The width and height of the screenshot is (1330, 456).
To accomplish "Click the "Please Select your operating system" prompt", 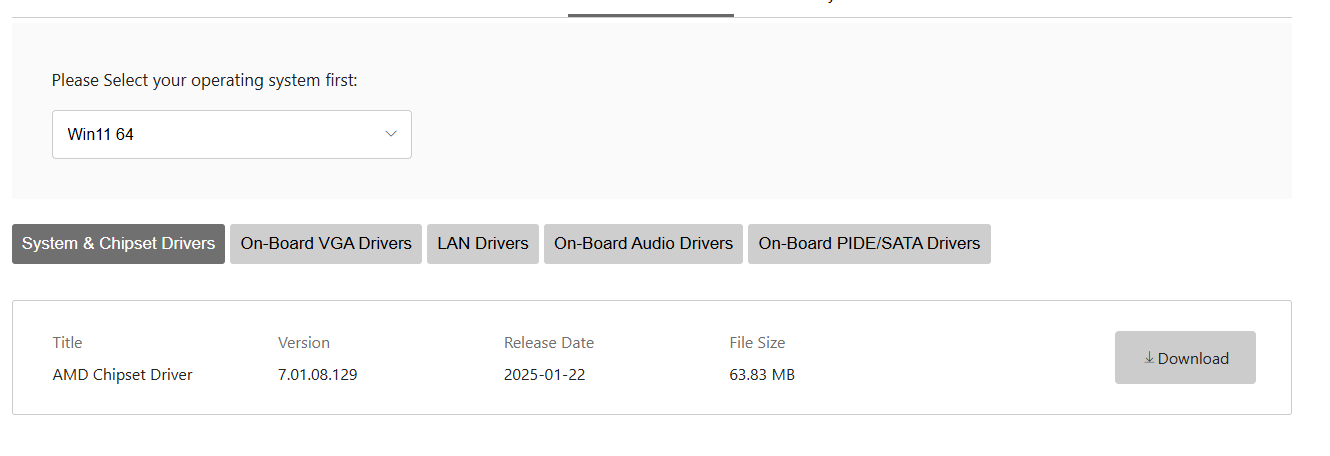I will pyautogui.click(x=204, y=80).
